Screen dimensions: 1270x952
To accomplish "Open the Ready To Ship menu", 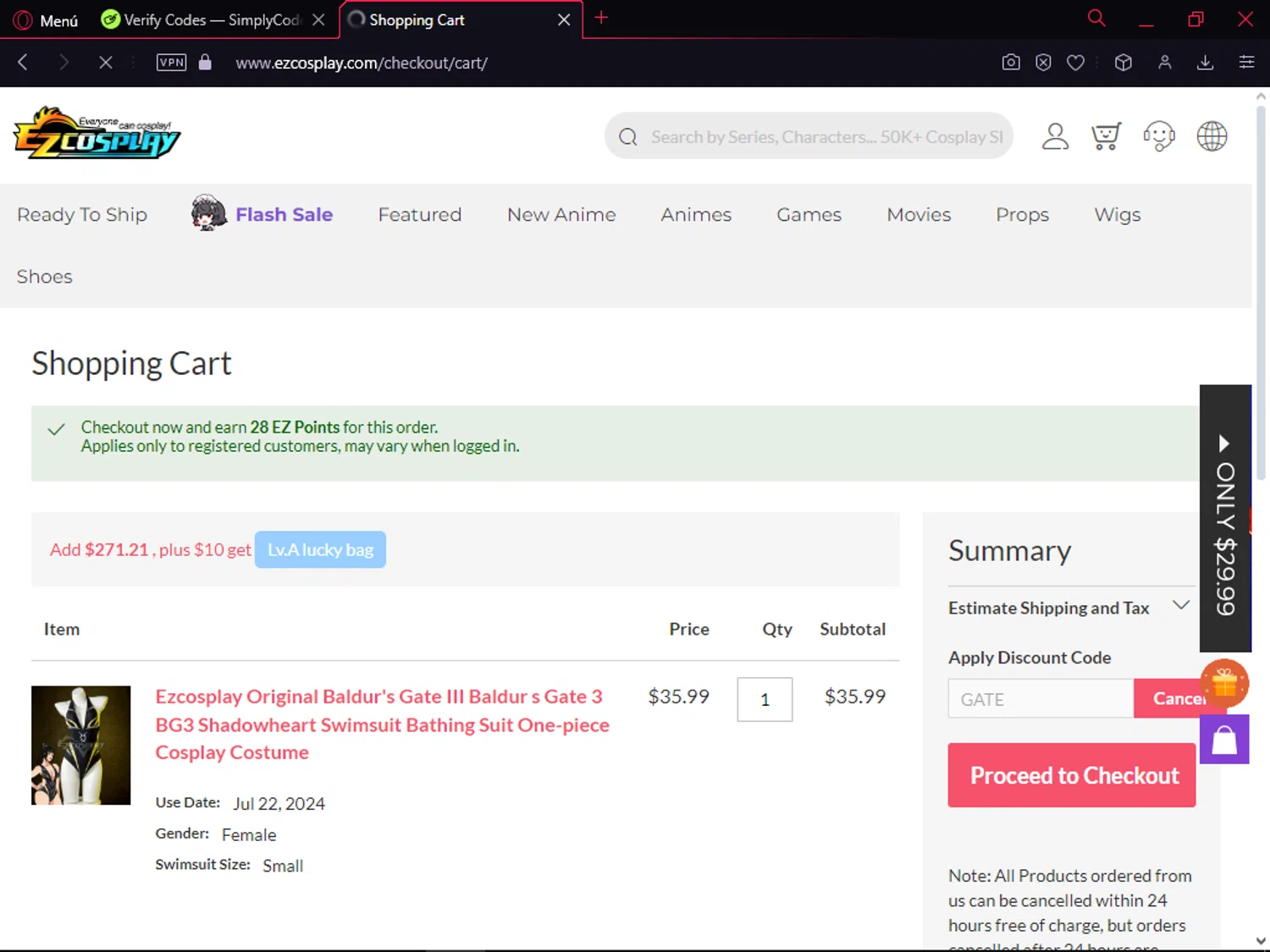I will tap(82, 215).
